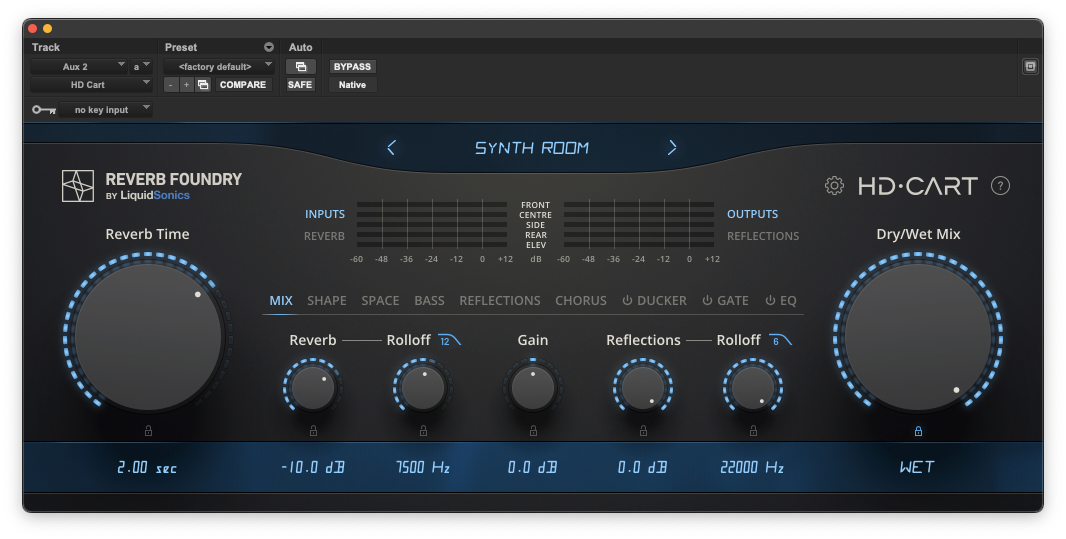Toggle the lock under Reverb level knob

(x=313, y=430)
